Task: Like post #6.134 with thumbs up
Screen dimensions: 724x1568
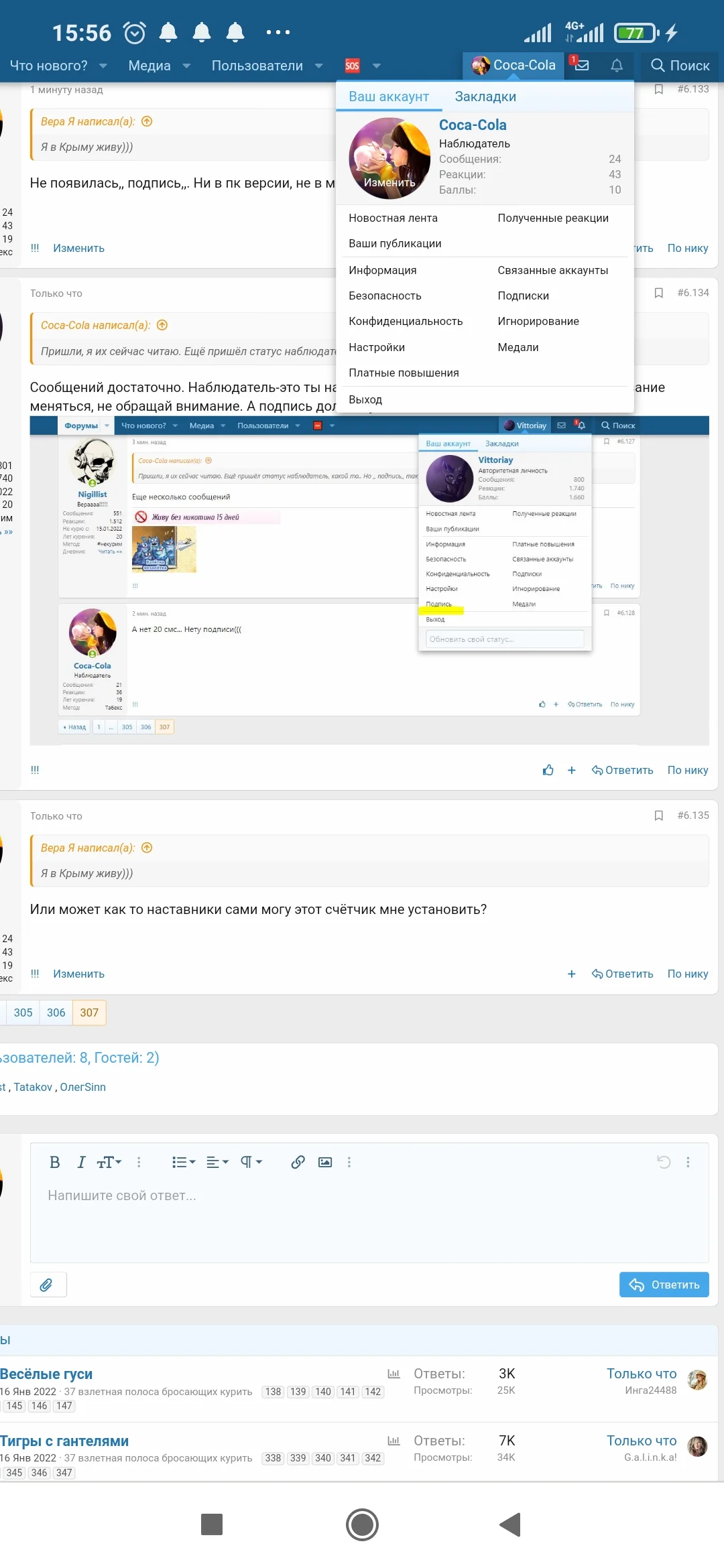Action: click(x=548, y=770)
